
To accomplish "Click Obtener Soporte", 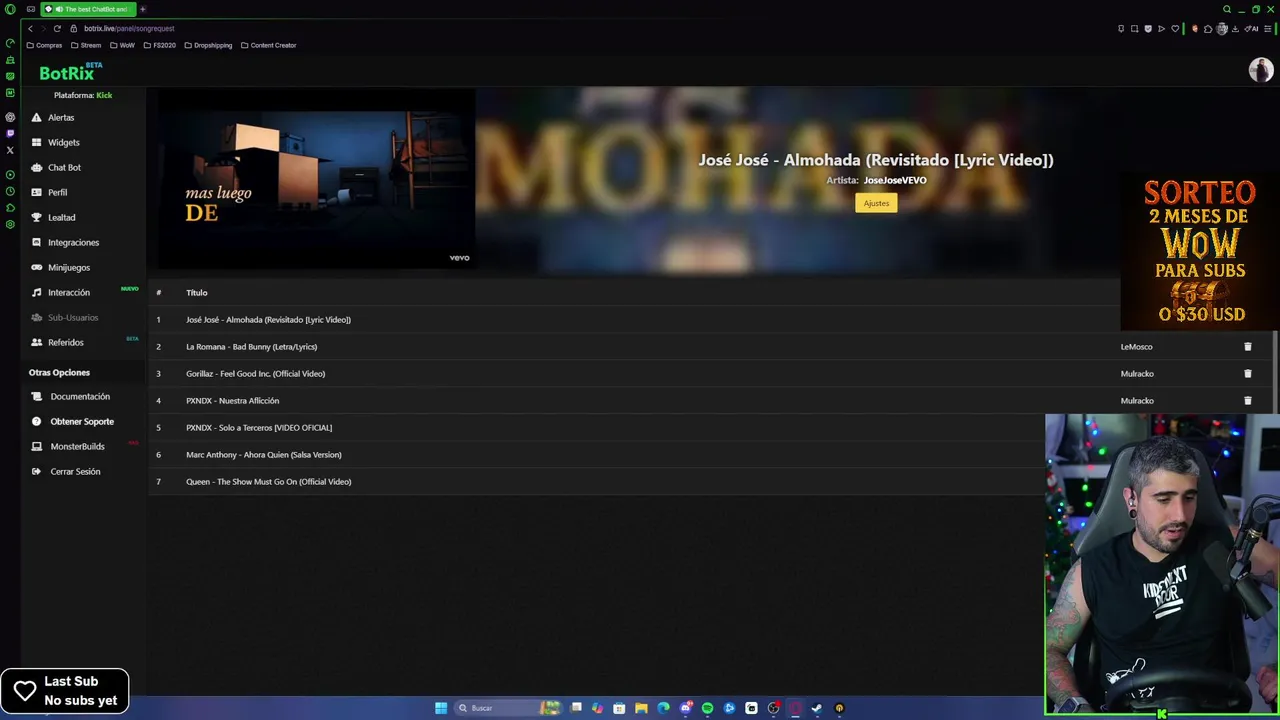I will click(82, 421).
